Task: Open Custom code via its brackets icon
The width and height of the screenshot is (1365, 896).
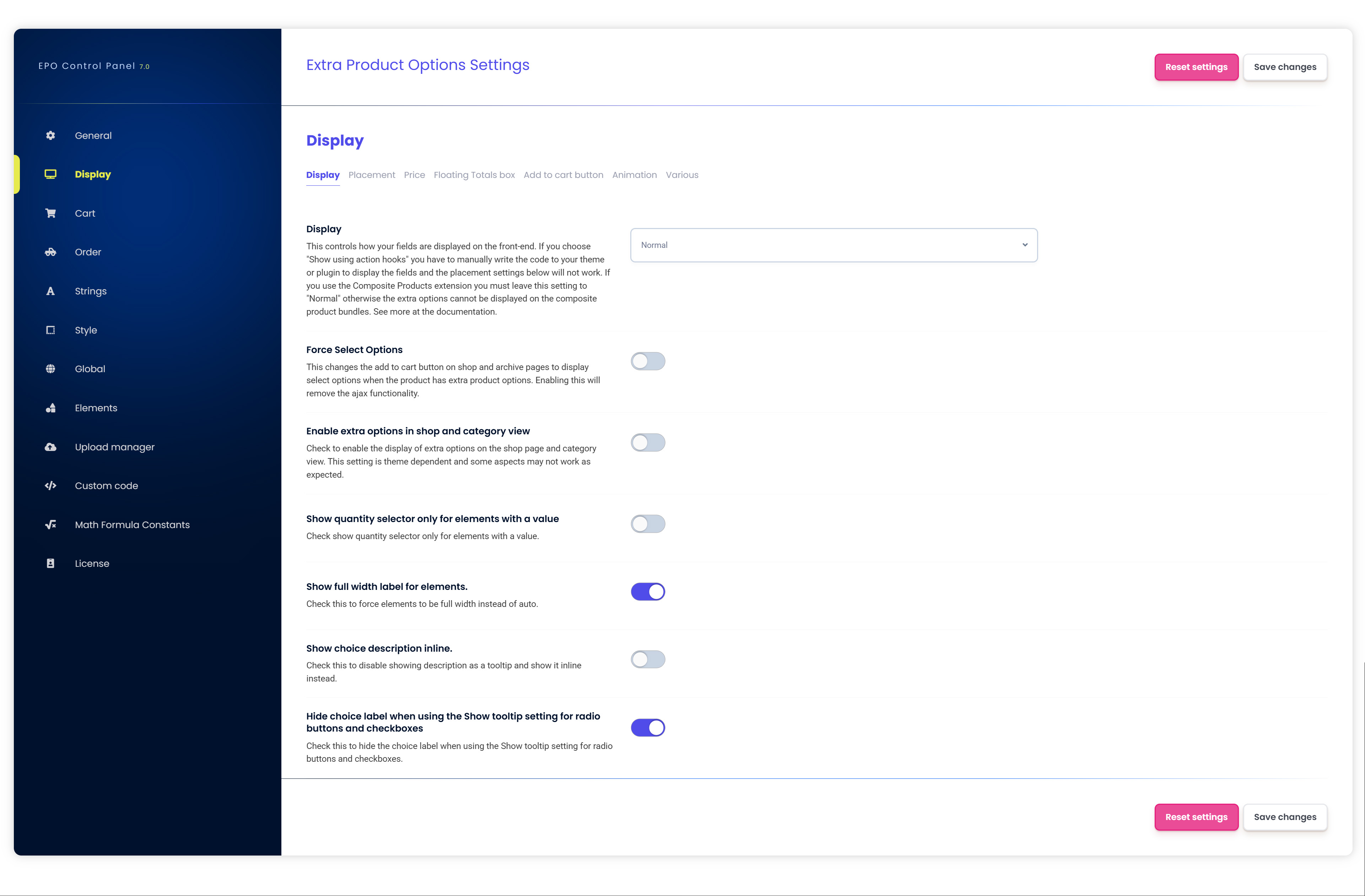Action: click(x=50, y=485)
